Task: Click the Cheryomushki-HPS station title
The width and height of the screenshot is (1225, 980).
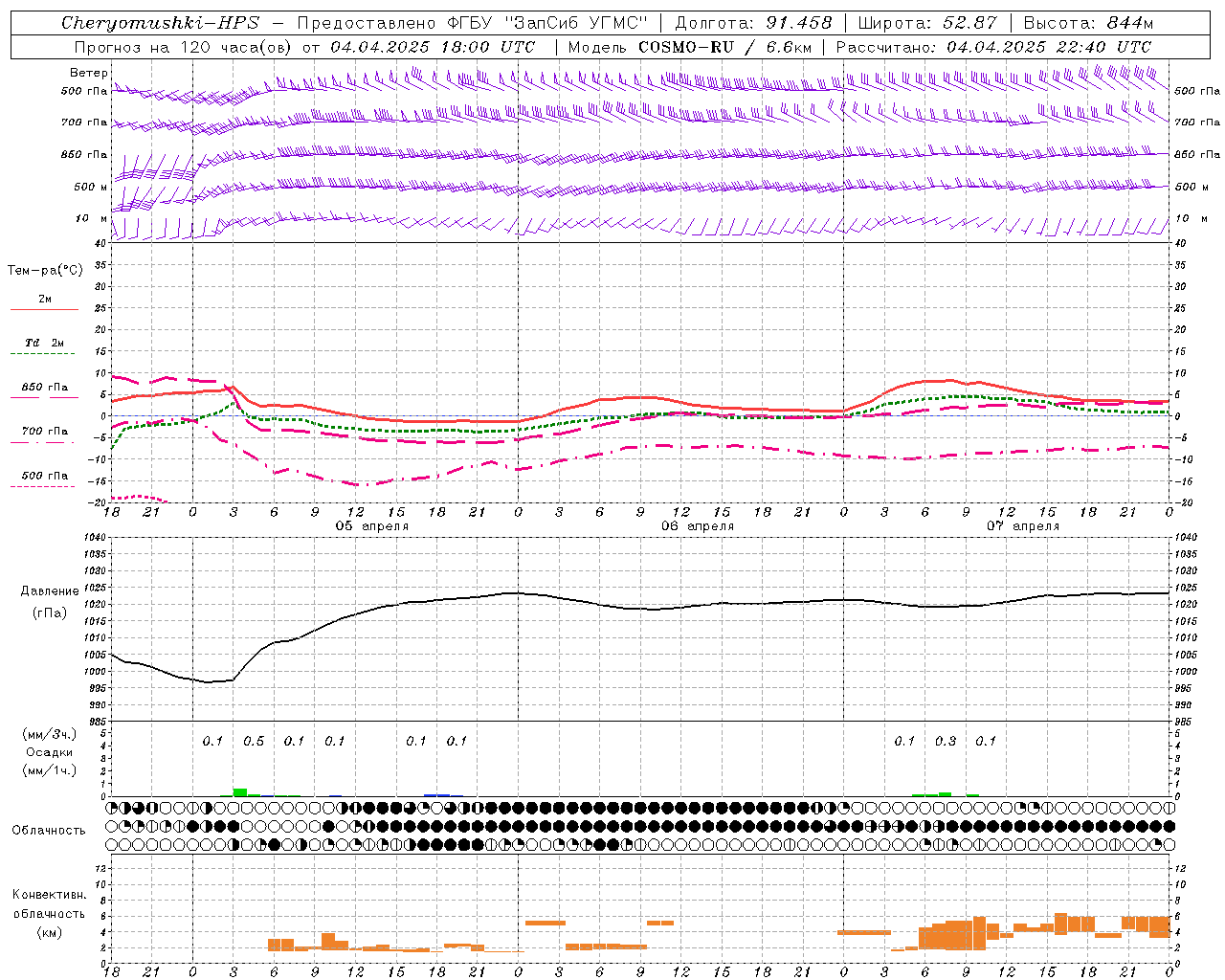Action: [x=161, y=23]
